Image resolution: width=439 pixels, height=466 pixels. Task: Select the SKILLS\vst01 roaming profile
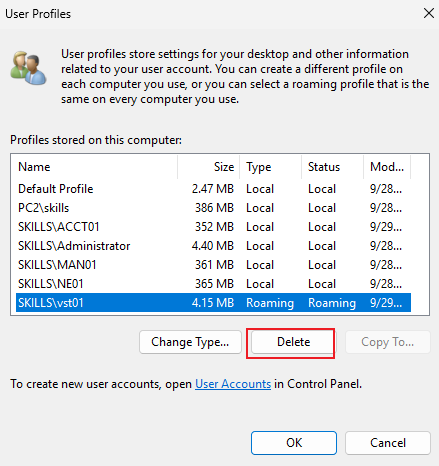(213, 303)
